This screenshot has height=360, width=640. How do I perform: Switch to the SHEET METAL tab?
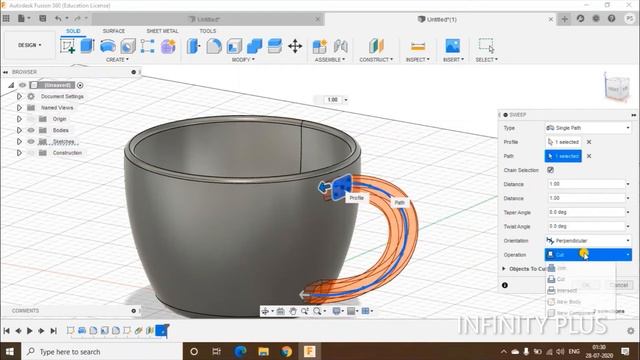click(162, 31)
